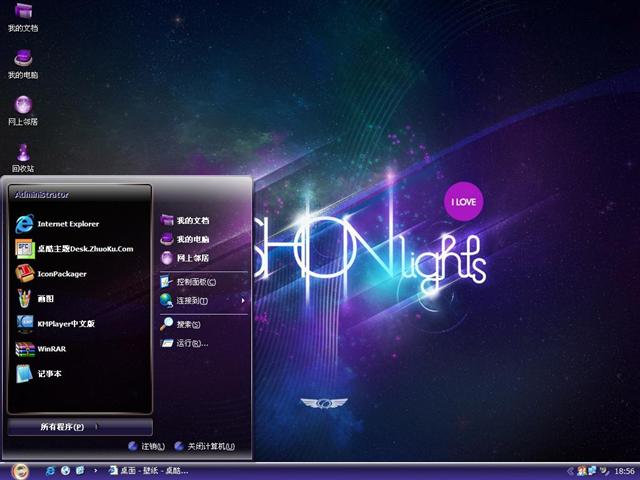Screen dimensions: 640x480
Task: Launch IconPackager from the Start menu
Action: (60, 274)
